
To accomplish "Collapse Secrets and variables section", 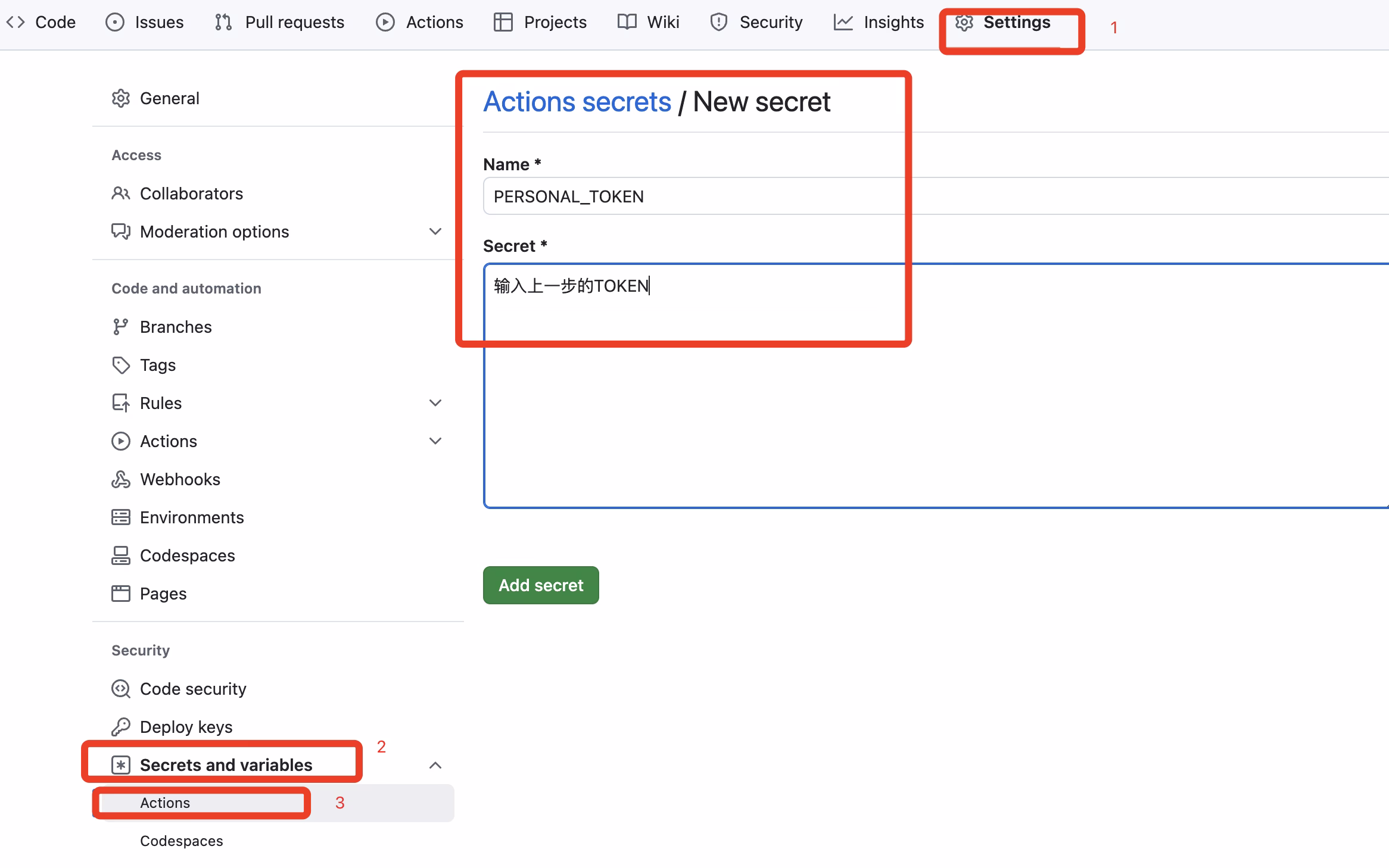I will pos(435,765).
